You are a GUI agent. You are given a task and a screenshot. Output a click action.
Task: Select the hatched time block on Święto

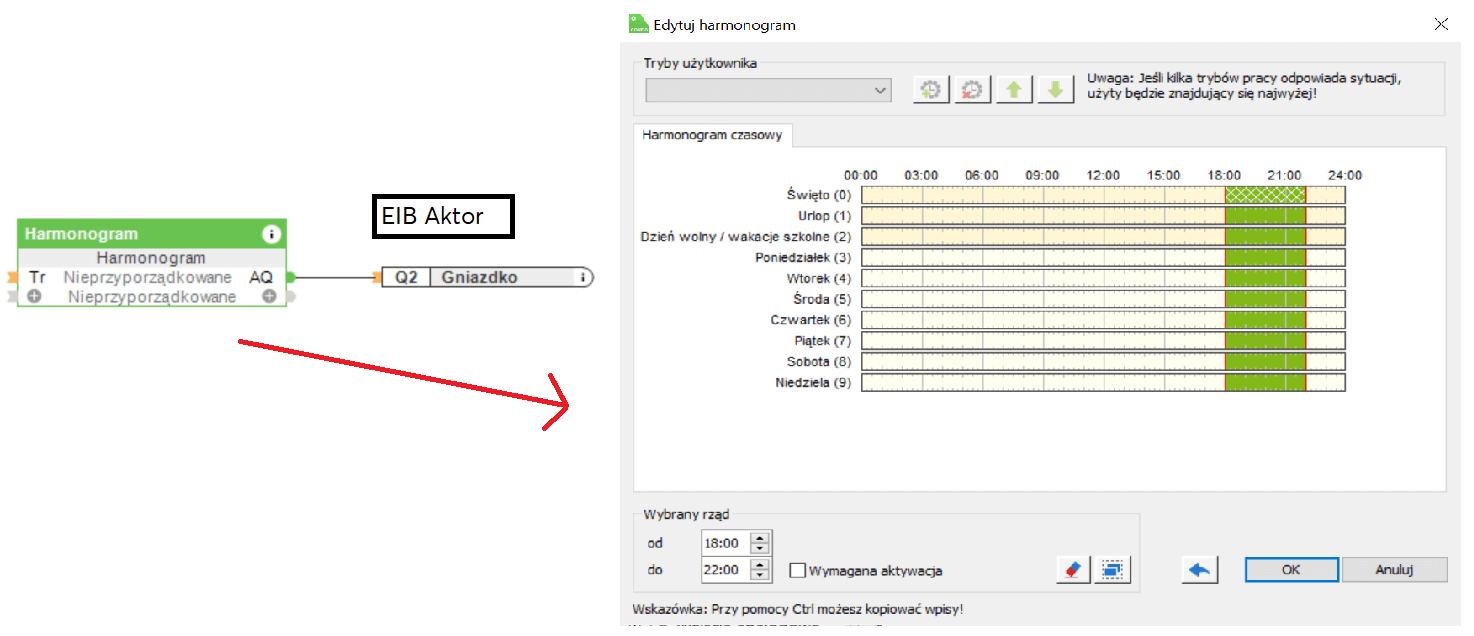(x=1265, y=195)
